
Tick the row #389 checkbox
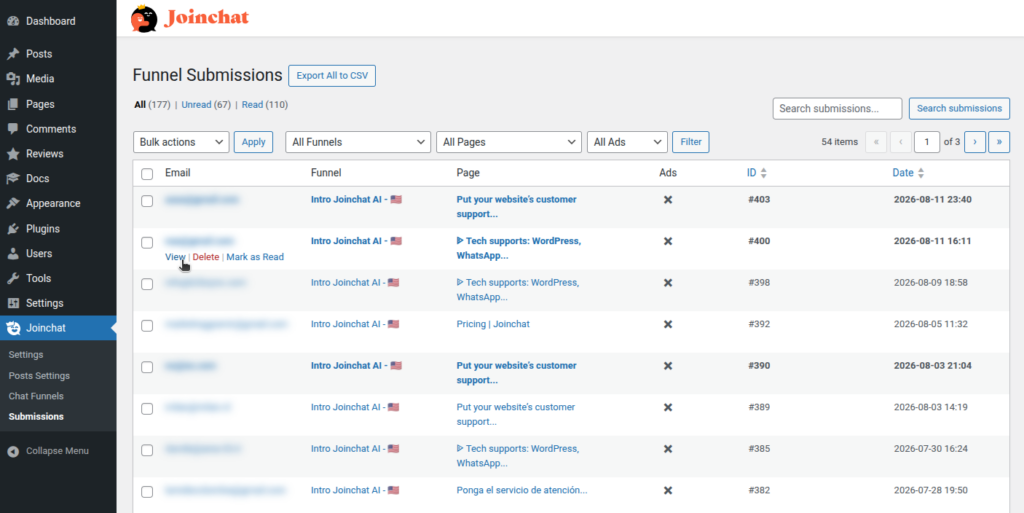click(x=147, y=409)
